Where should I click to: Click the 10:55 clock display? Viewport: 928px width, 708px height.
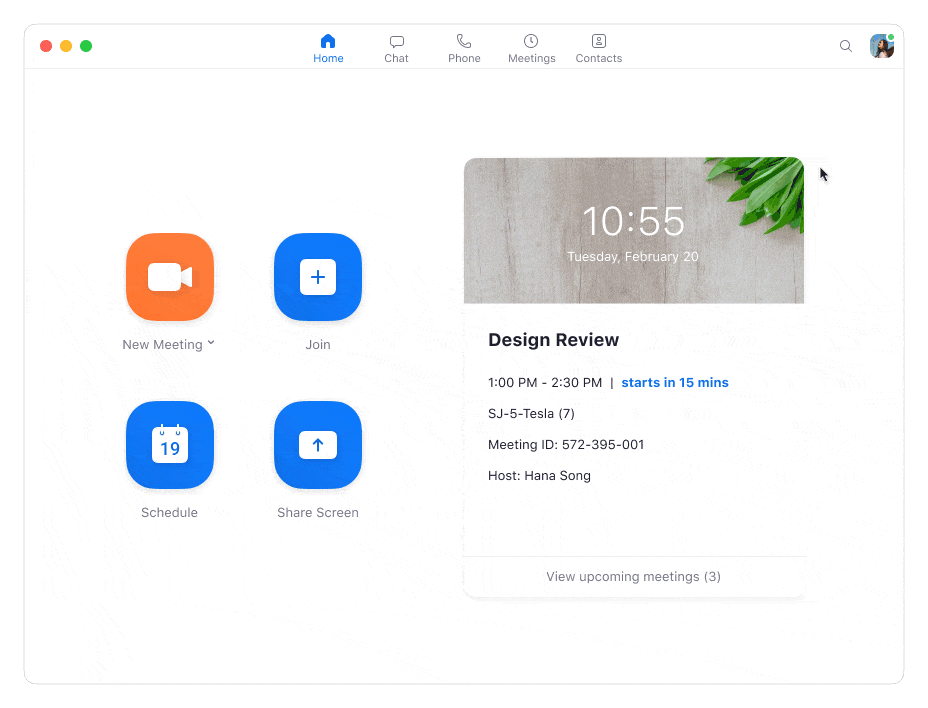632,221
